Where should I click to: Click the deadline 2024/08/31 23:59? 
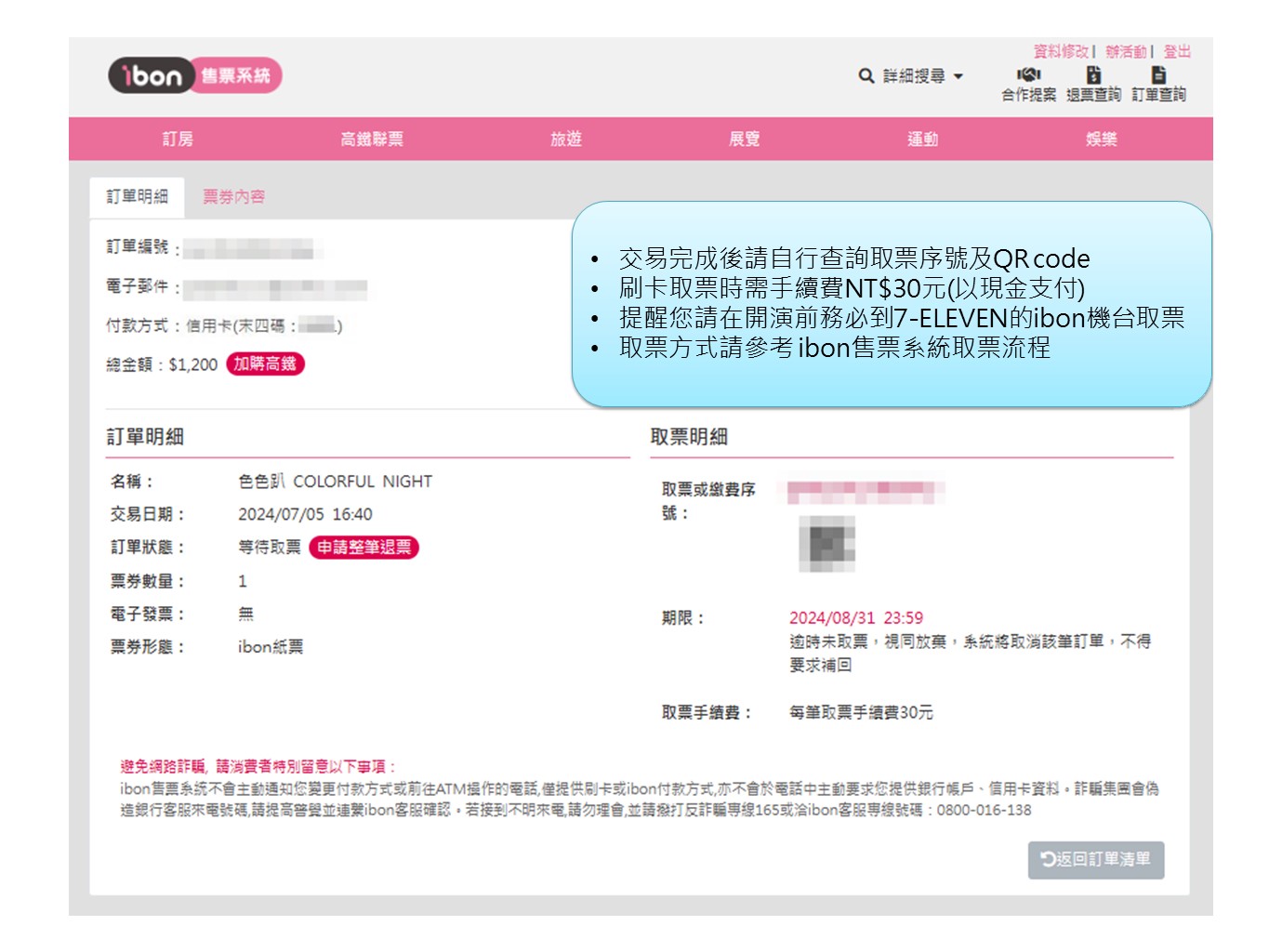tap(856, 617)
